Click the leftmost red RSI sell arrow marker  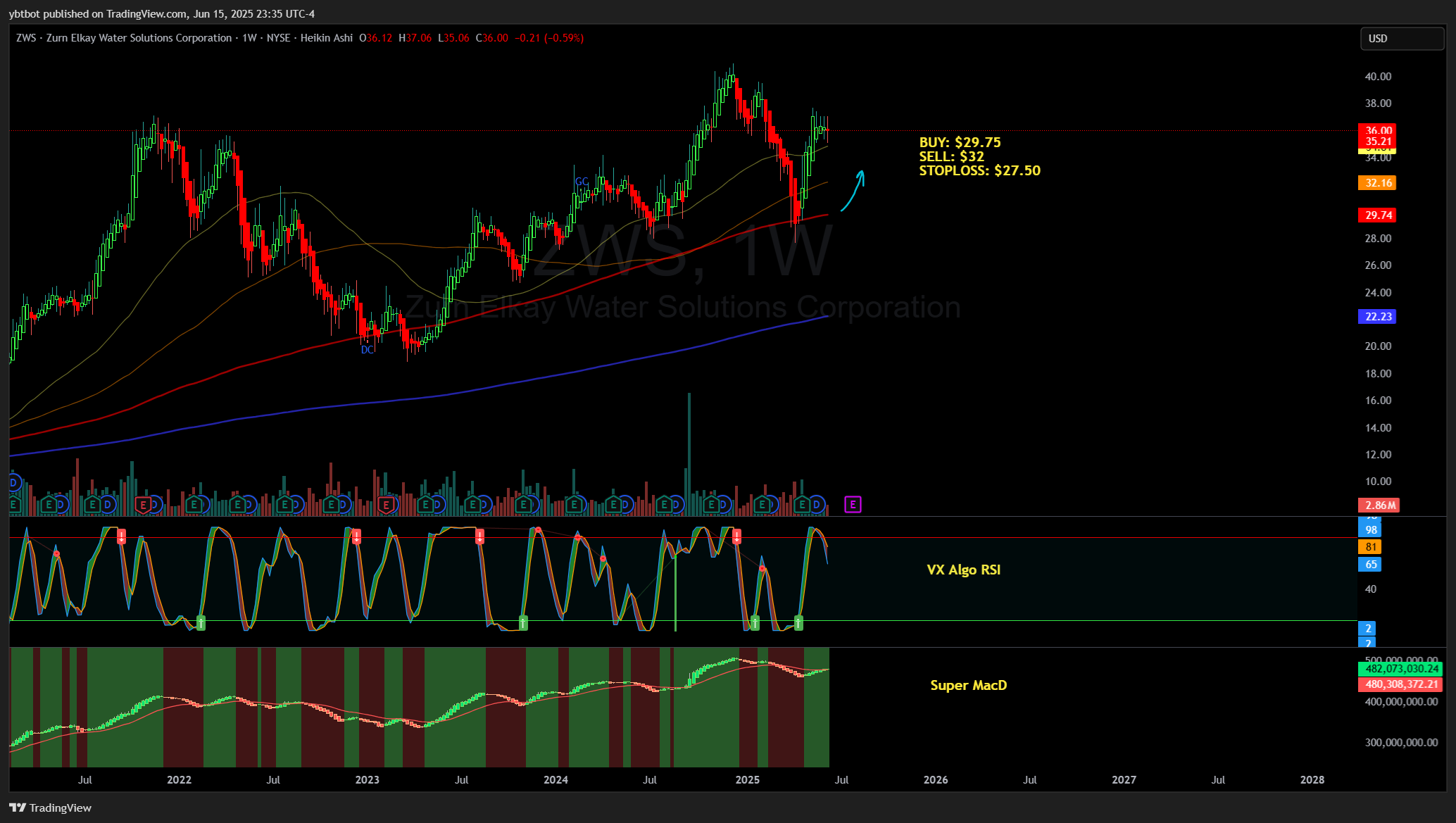[121, 536]
